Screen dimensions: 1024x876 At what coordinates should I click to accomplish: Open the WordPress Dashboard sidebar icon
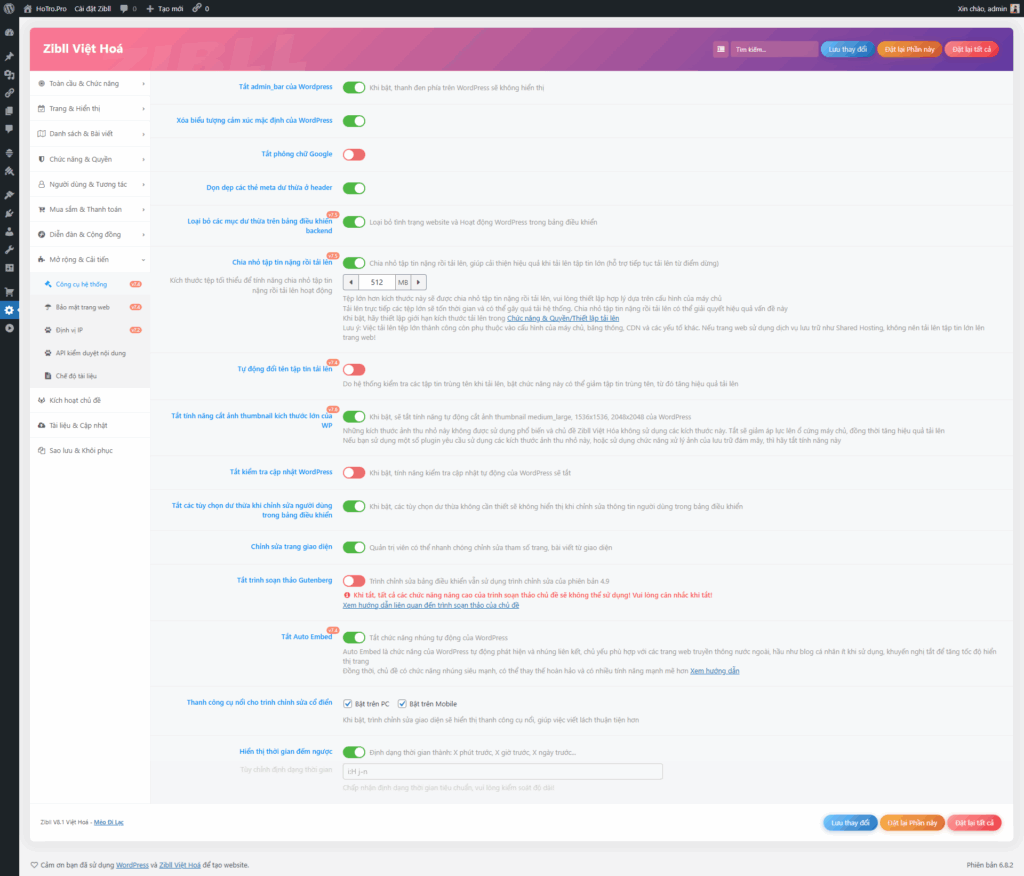[x=9, y=32]
